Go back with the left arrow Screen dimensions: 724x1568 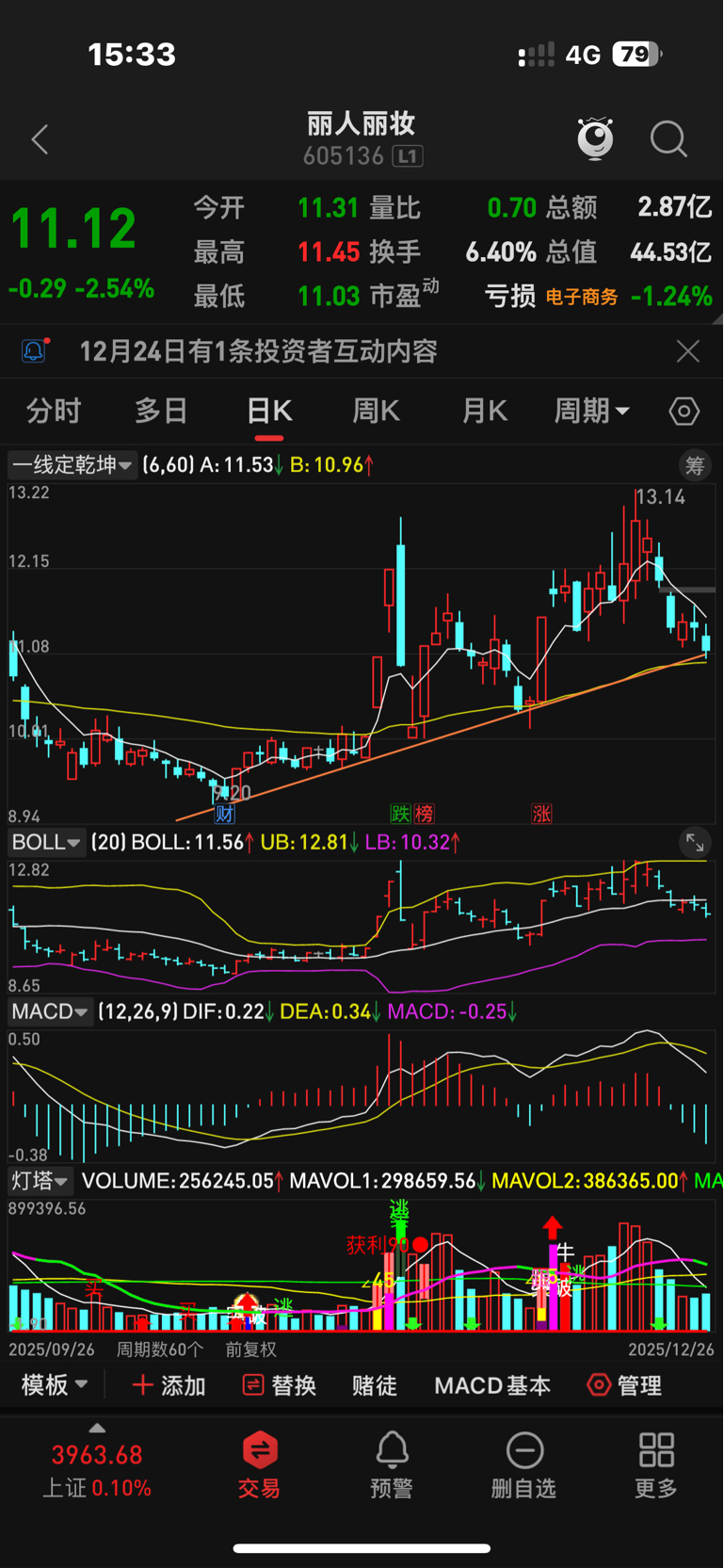point(40,140)
